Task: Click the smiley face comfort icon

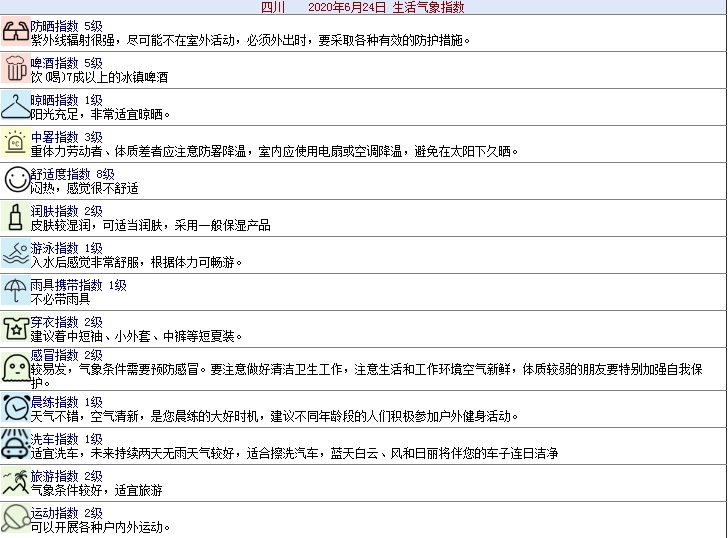Action: 15,180
